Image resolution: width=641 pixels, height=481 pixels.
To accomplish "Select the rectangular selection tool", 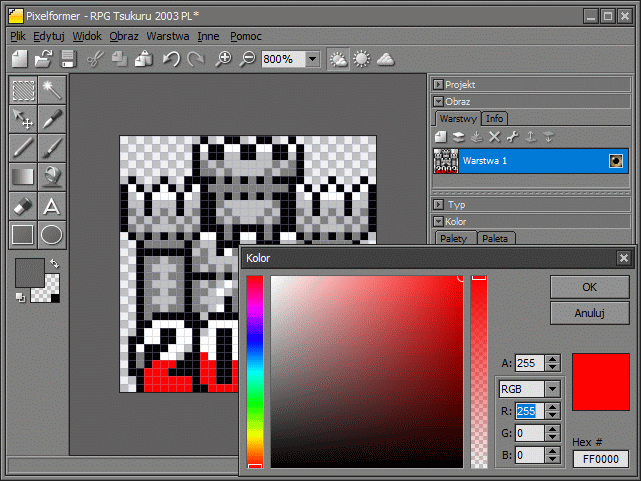I will (23, 90).
